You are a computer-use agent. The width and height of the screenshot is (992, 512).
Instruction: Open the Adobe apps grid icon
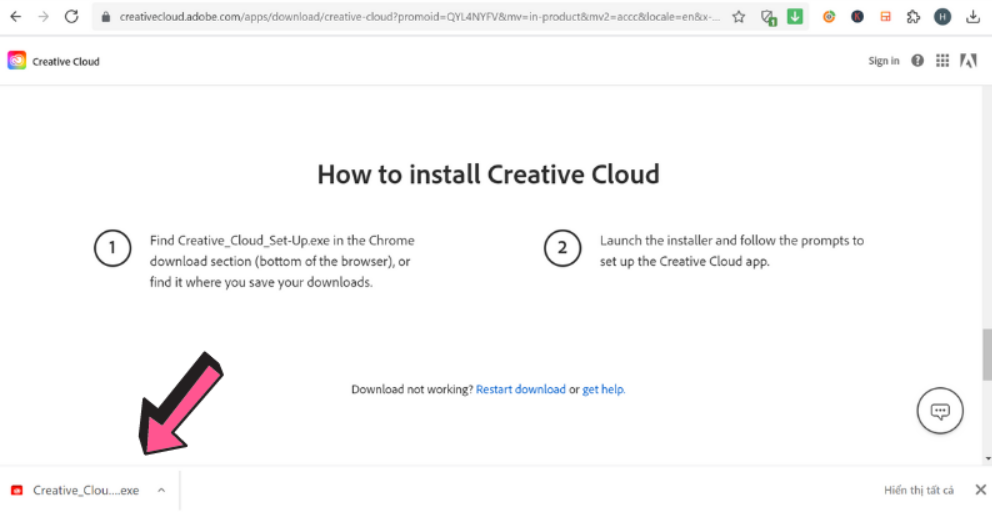pyautogui.click(x=942, y=61)
